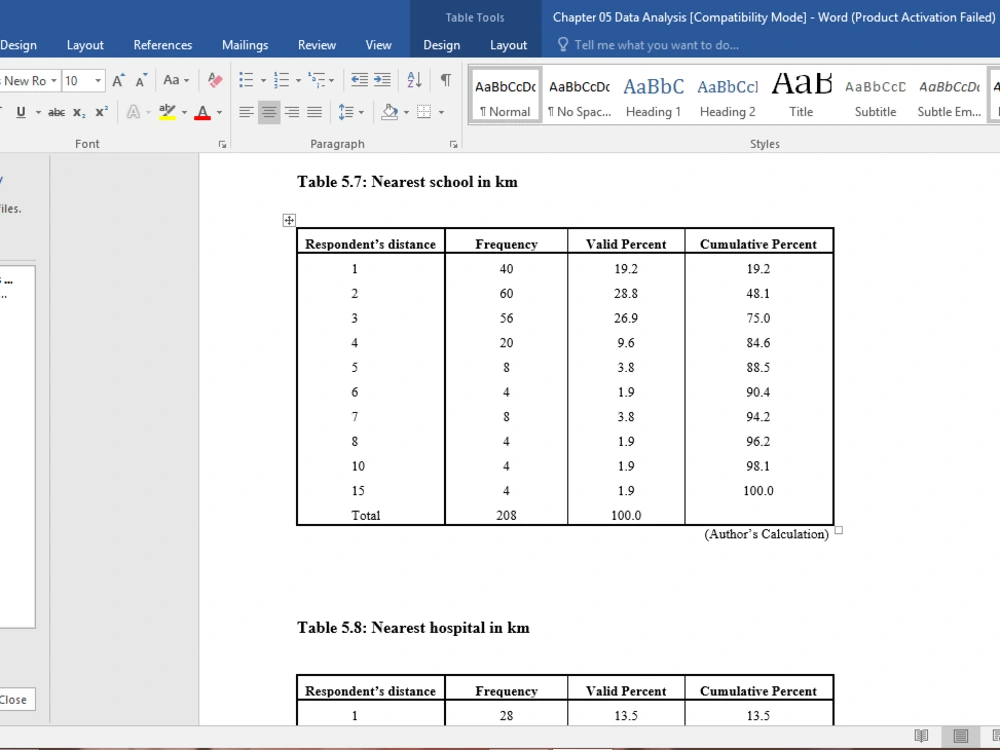Click Table 5.7 Nearest school heading
The image size is (1000, 750).
(x=408, y=182)
